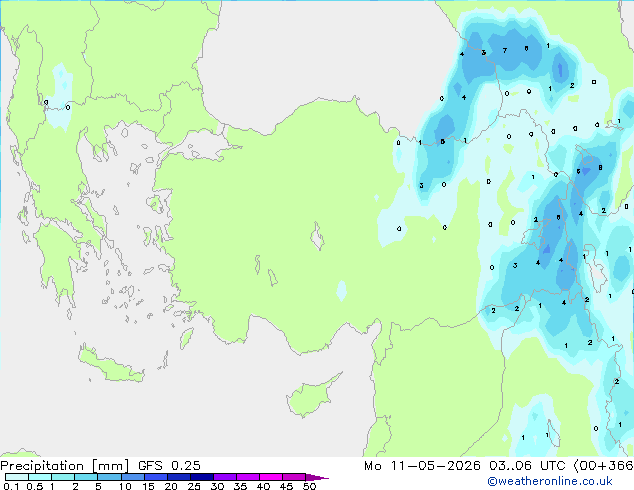
Task: Click the legend scale label 25
Action: [x=194, y=486]
